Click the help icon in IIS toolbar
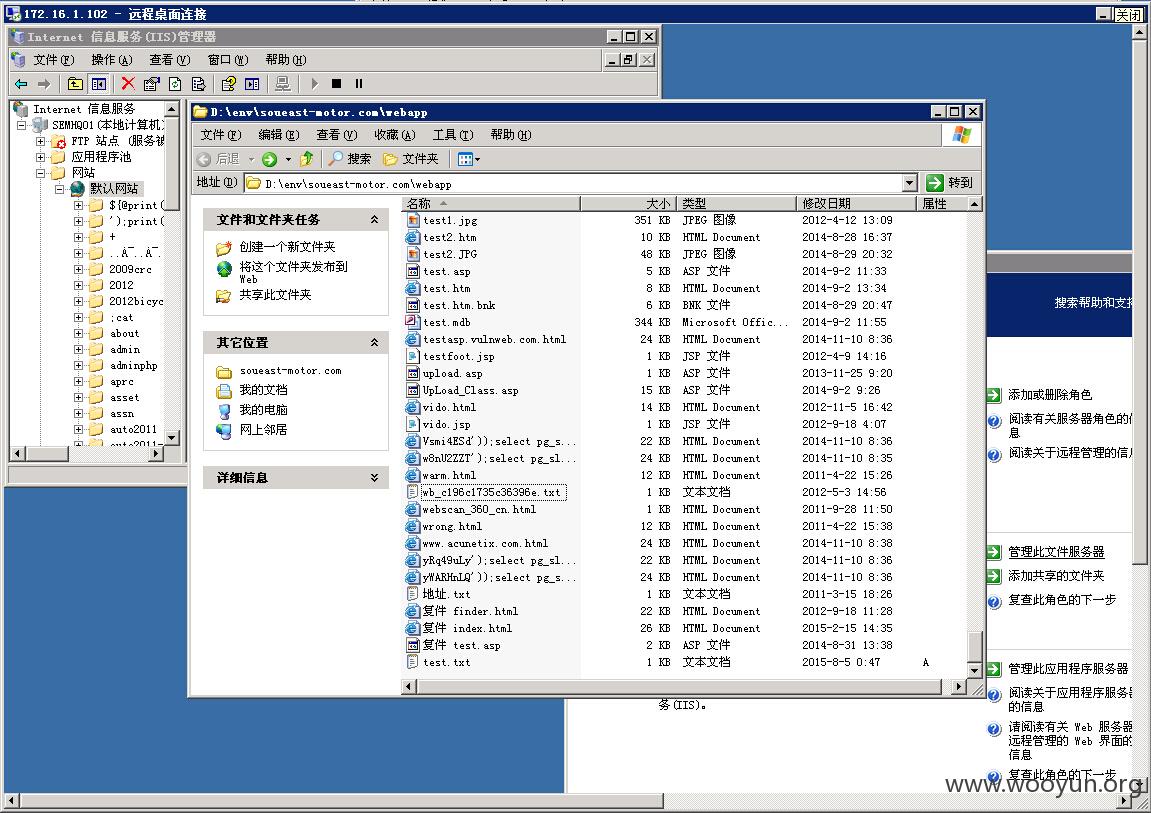This screenshot has width=1151, height=813. coord(228,84)
